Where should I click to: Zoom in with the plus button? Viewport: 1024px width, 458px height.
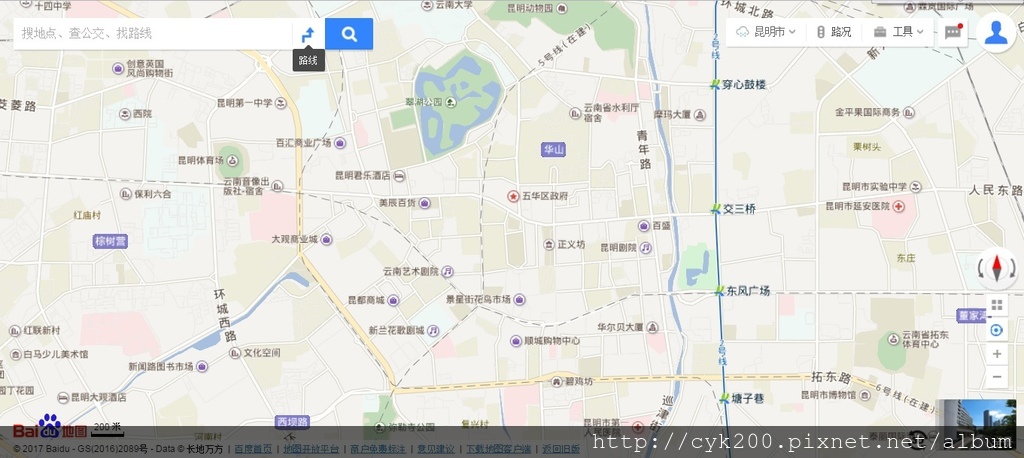point(997,354)
